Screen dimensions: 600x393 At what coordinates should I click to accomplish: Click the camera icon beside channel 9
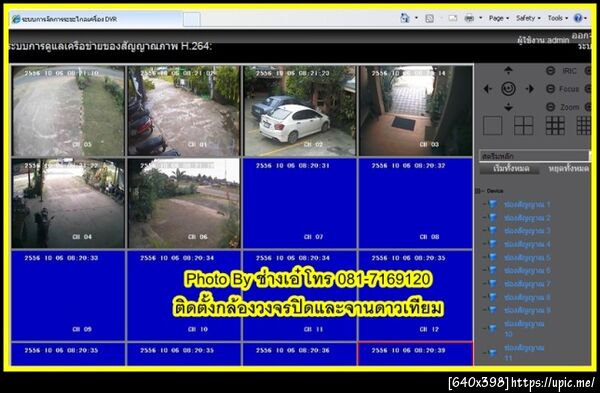(x=493, y=310)
